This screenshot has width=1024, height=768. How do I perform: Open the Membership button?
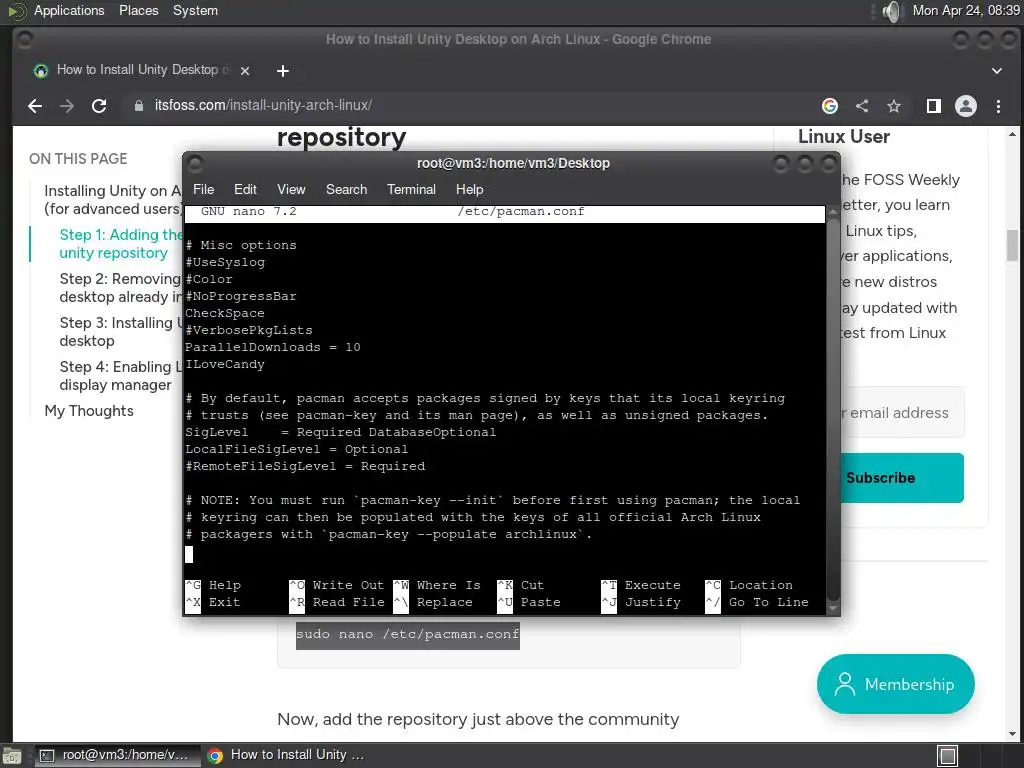[x=895, y=684]
